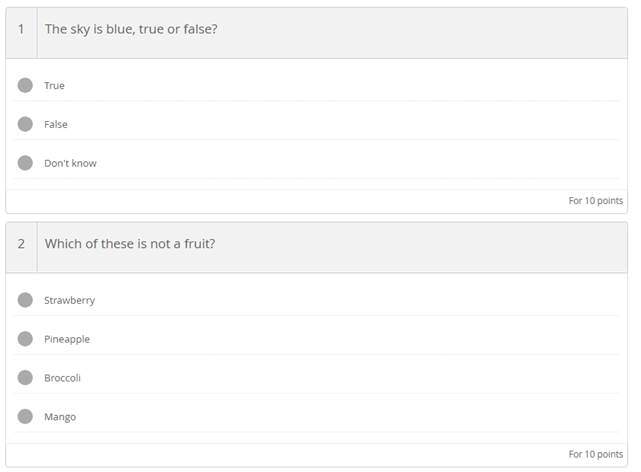Viewport: 641px width, 472px height.
Task: Select the False radio button
Action: pyautogui.click(x=25, y=124)
